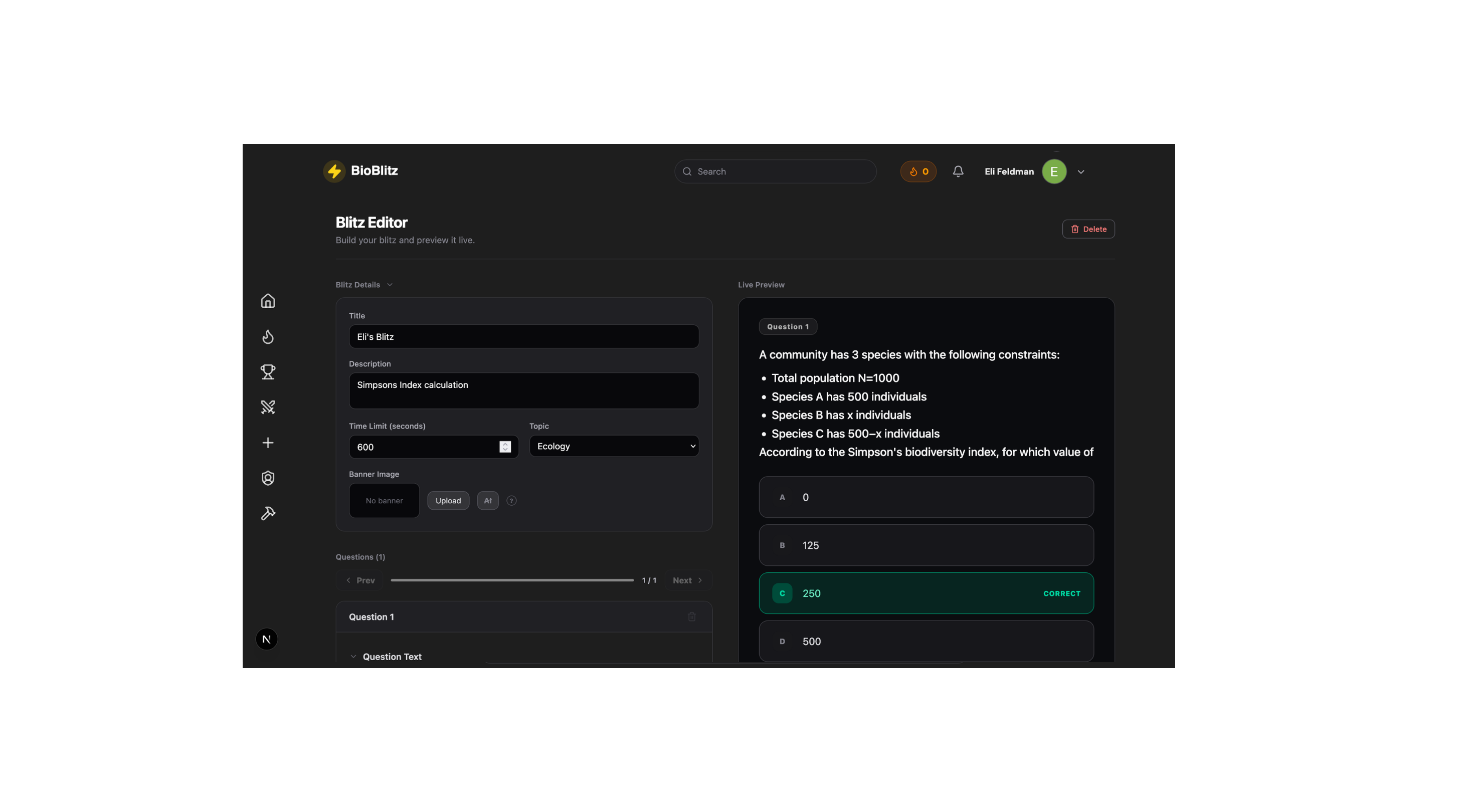This screenshot has height=812, width=1474.
Task: Open the shield profile sidebar icon
Action: 268,478
